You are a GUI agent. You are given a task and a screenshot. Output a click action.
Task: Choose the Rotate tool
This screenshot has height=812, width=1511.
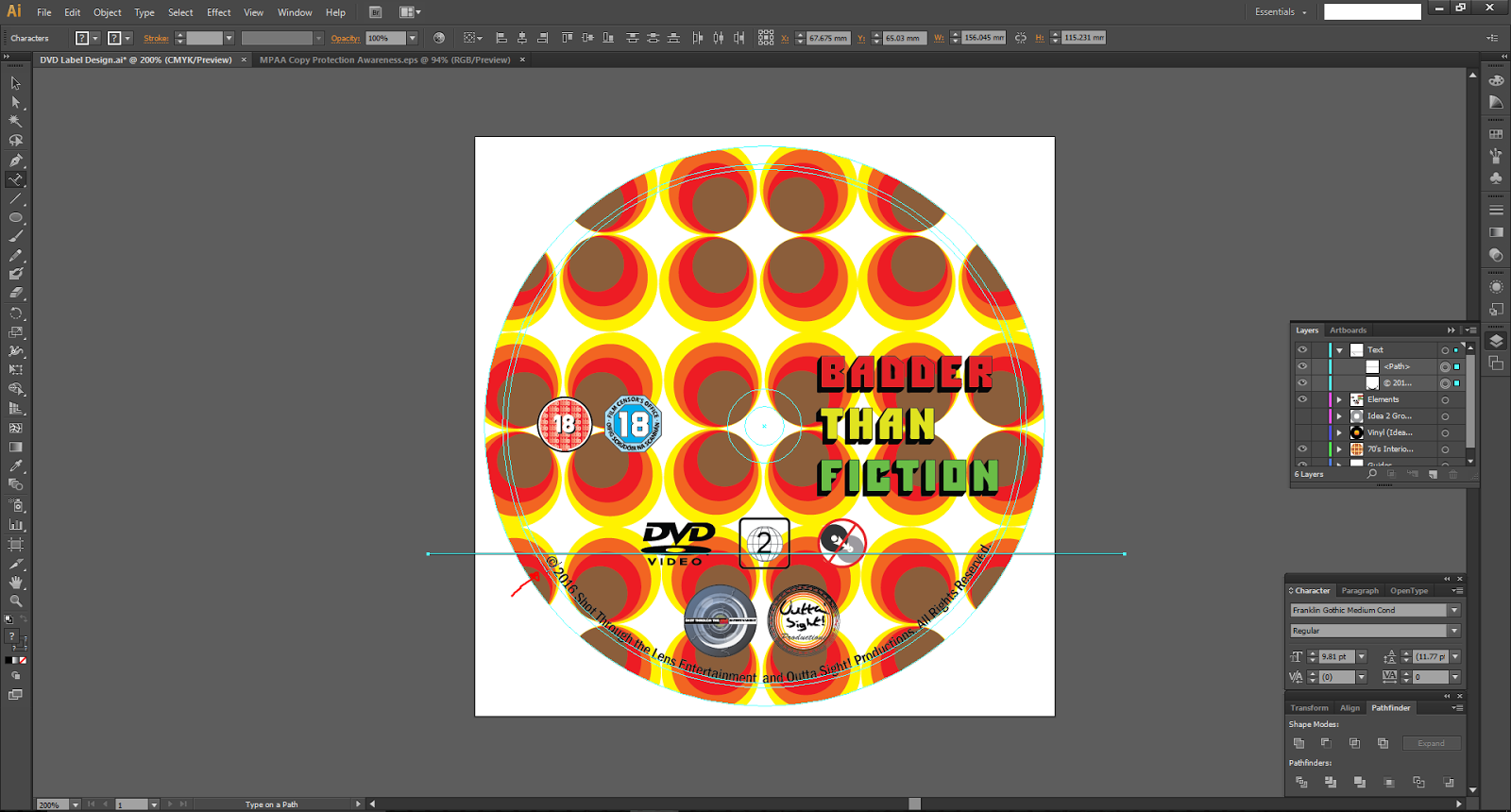(16, 313)
